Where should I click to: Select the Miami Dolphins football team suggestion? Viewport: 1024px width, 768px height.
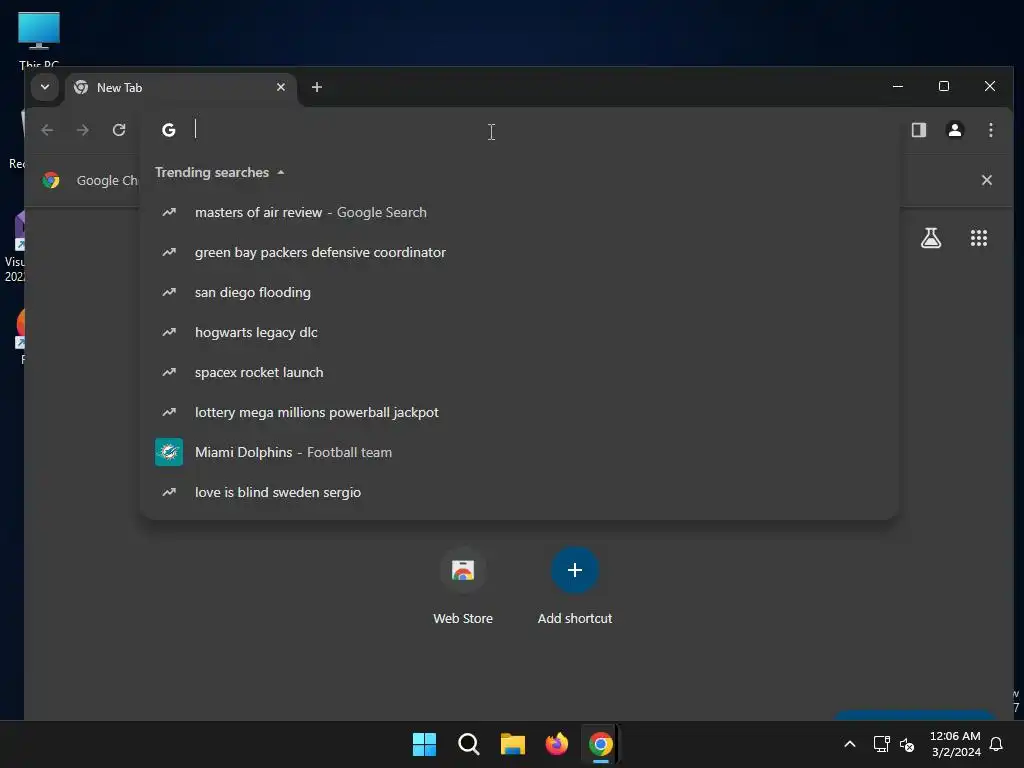(519, 452)
